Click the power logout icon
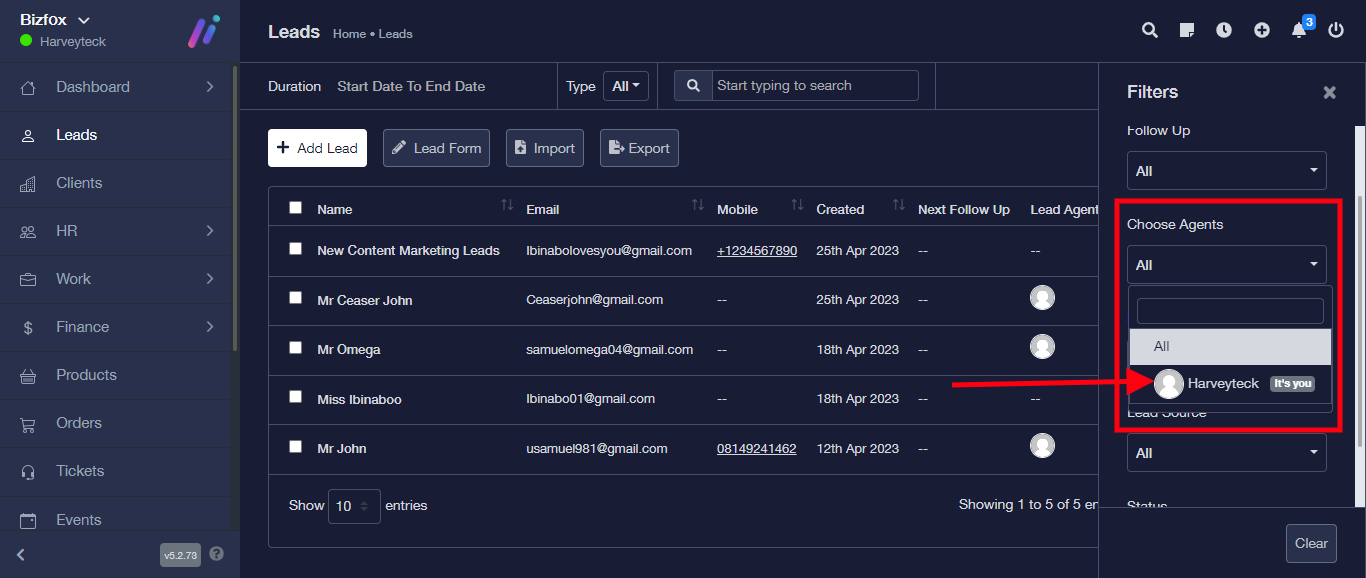This screenshot has height=578, width=1366. click(x=1336, y=30)
